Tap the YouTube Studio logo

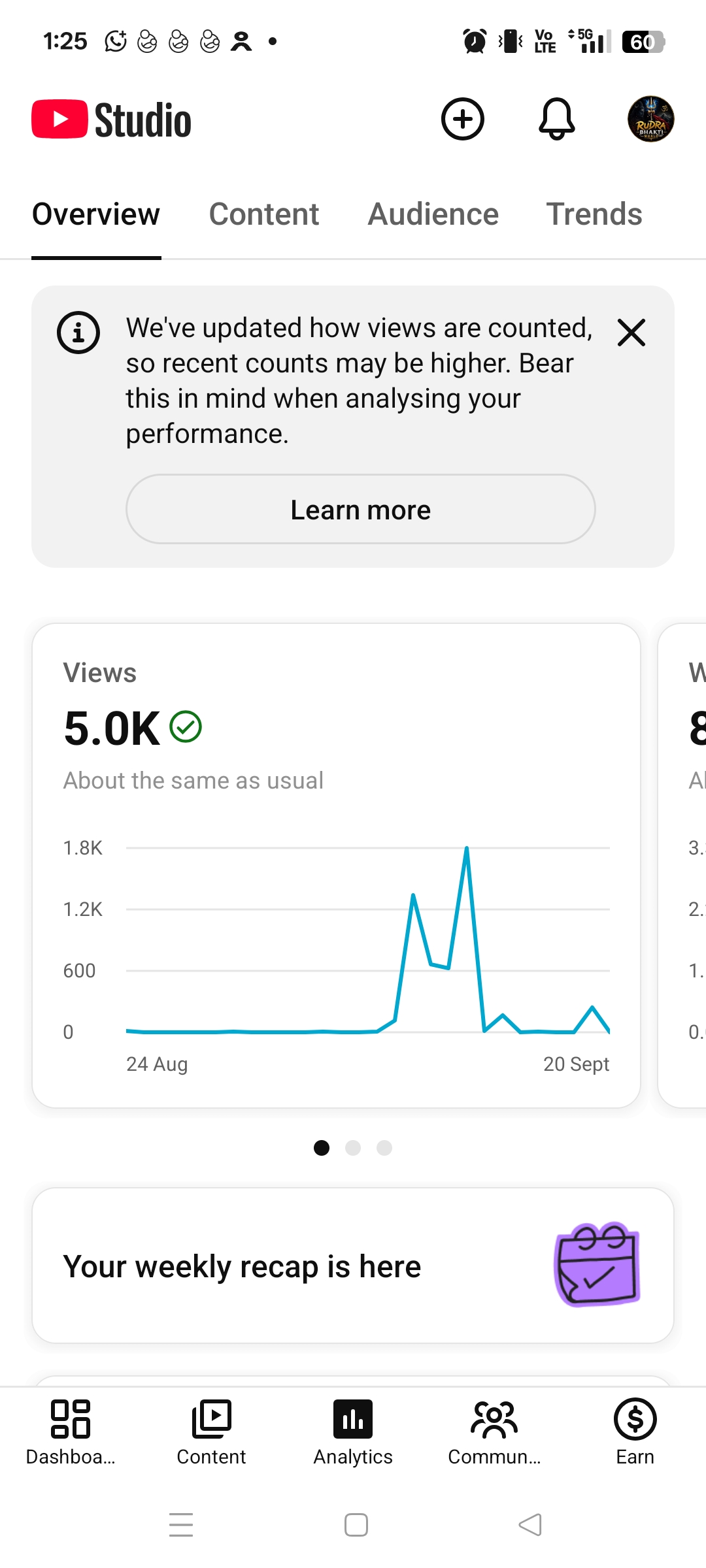(112, 120)
